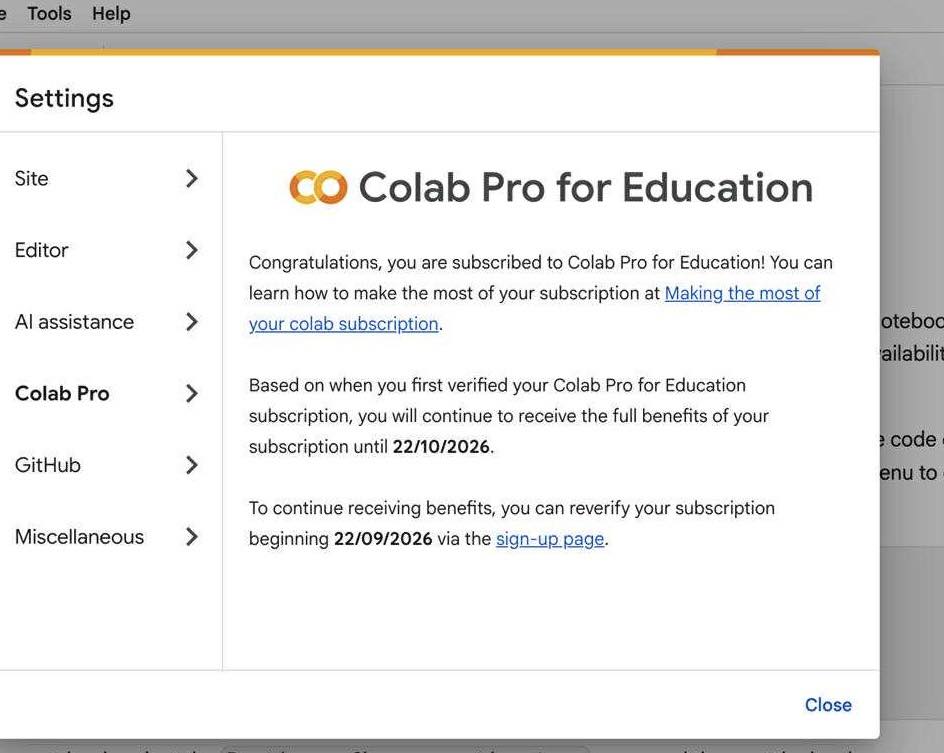Click the Miscellaneous chevron arrow
The image size is (944, 753).
click(x=191, y=536)
